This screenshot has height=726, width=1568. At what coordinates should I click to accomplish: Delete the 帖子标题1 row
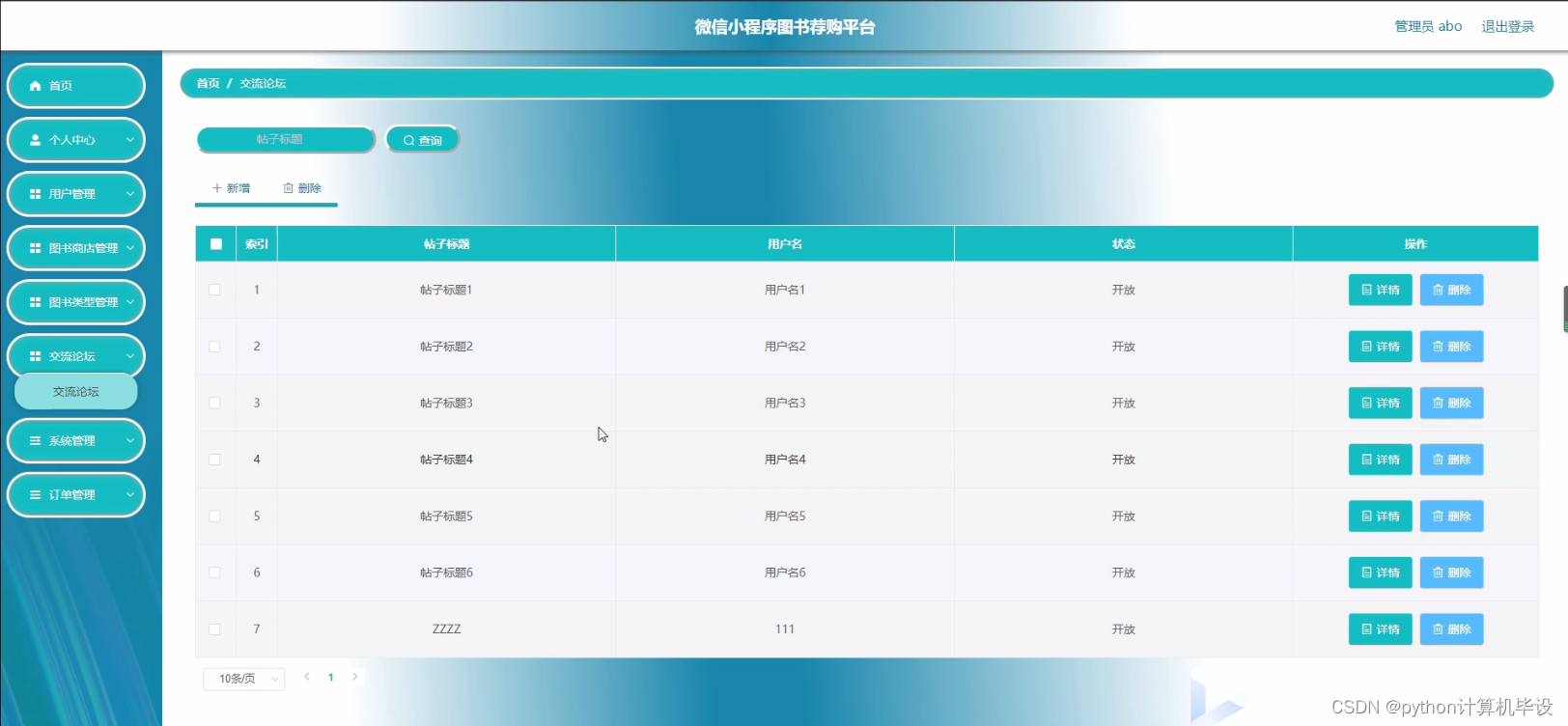[x=1451, y=290]
